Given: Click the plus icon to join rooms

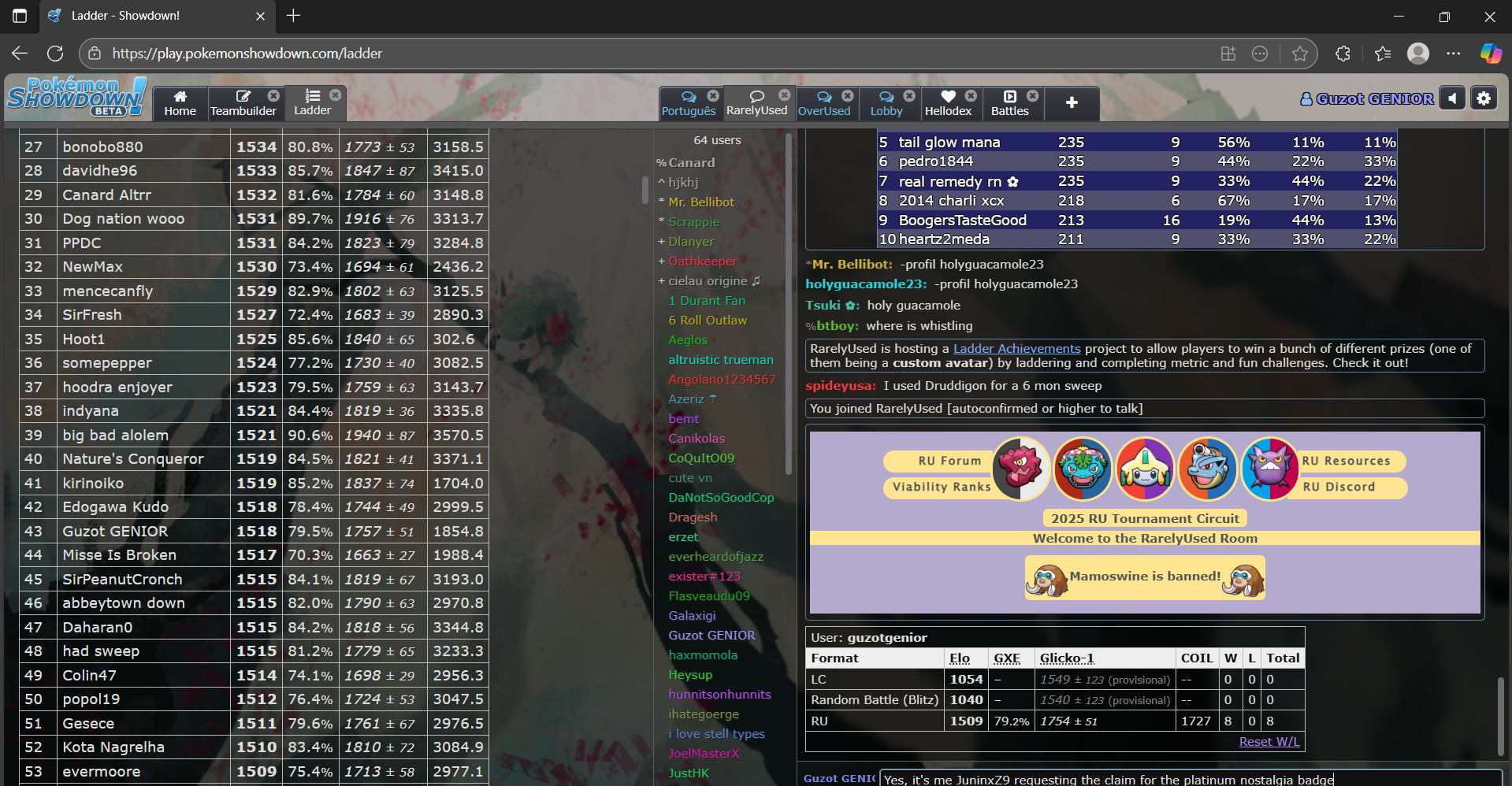Looking at the screenshot, I should pyautogui.click(x=1072, y=103).
